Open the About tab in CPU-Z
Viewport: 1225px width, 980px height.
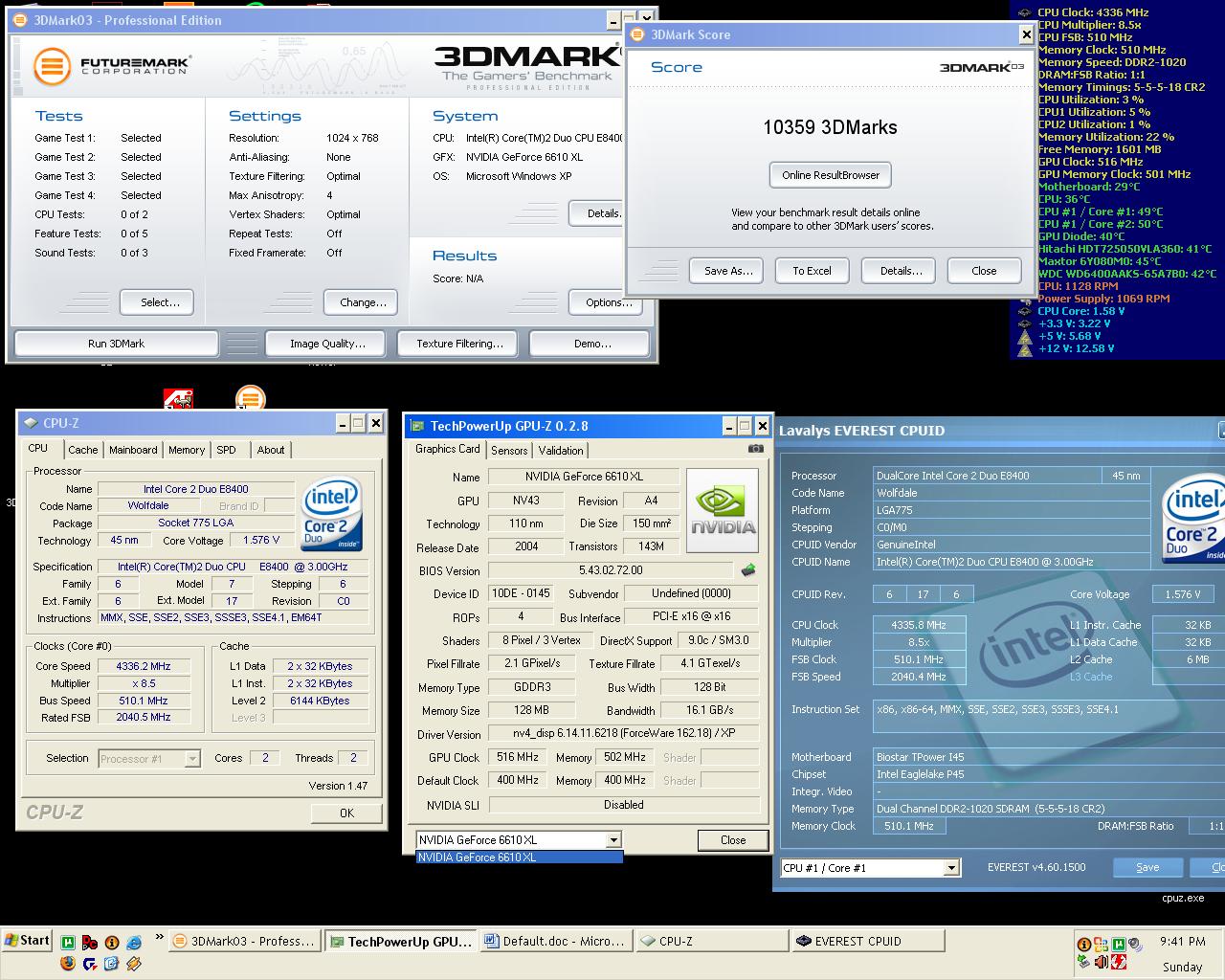[x=271, y=450]
